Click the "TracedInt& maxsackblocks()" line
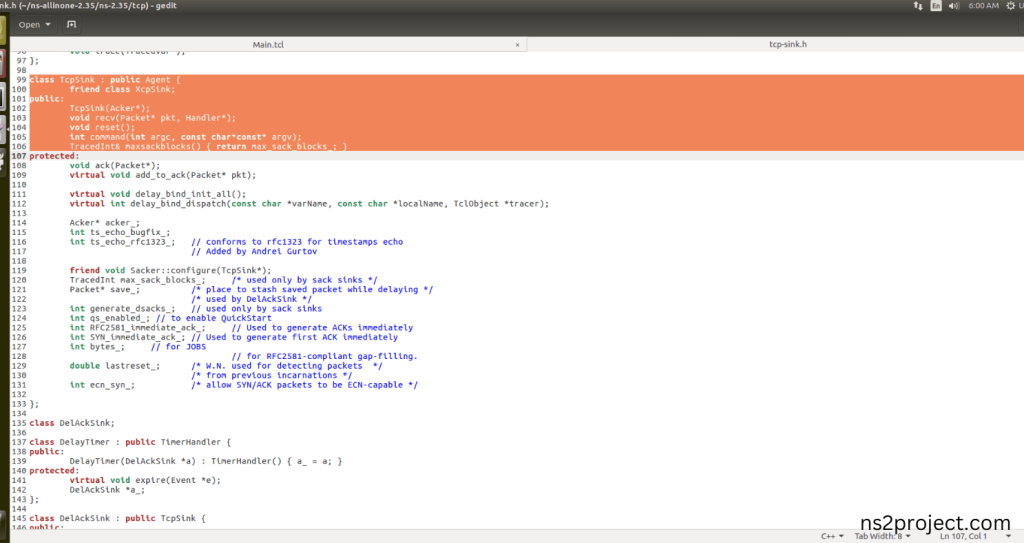The width and height of the screenshot is (1024, 543). (208, 146)
